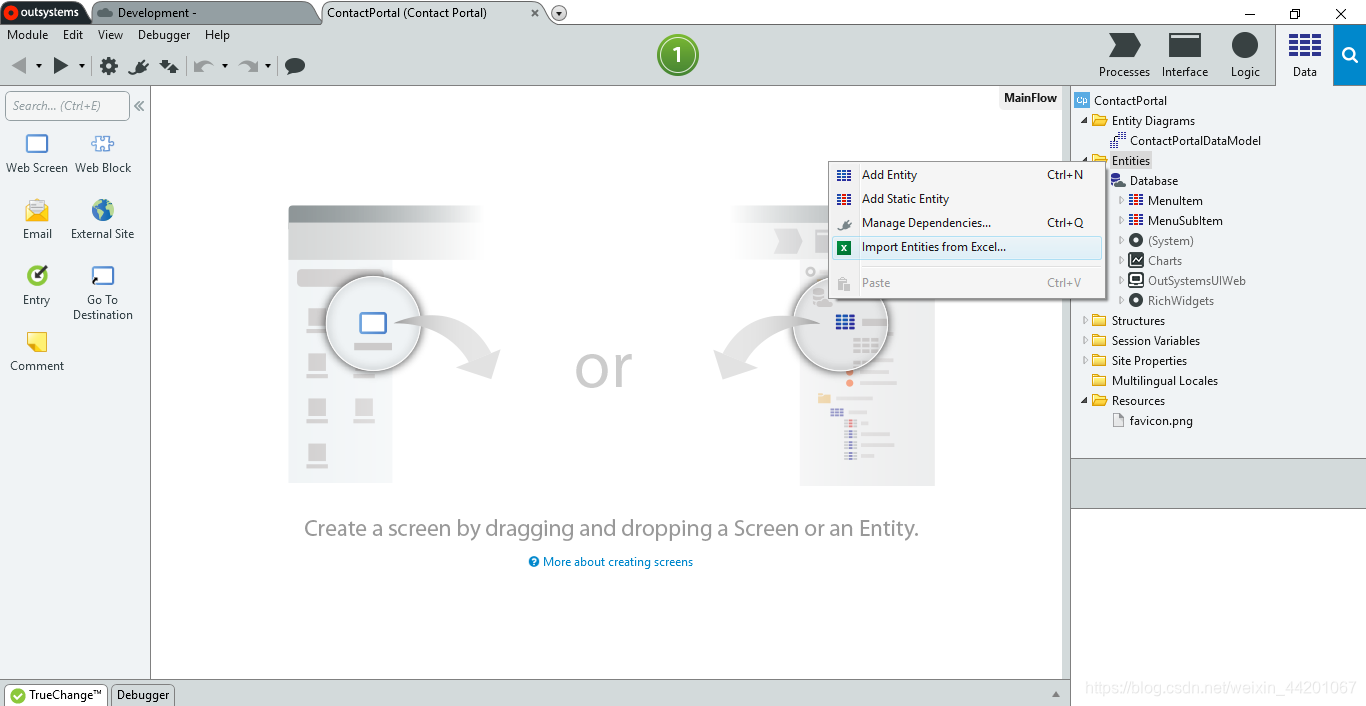This screenshot has width=1366, height=706.
Task: Collapse the Entity Diagrams folder
Action: [x=1085, y=121]
